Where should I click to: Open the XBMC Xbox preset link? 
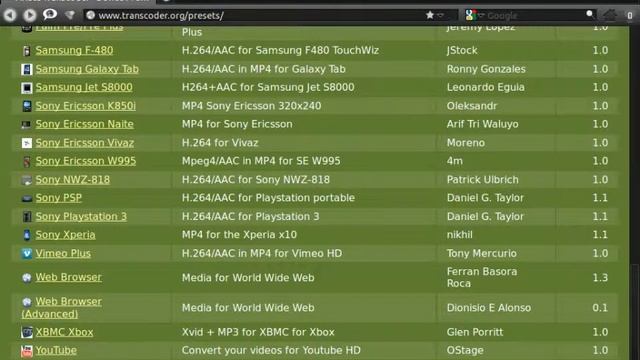click(64, 332)
